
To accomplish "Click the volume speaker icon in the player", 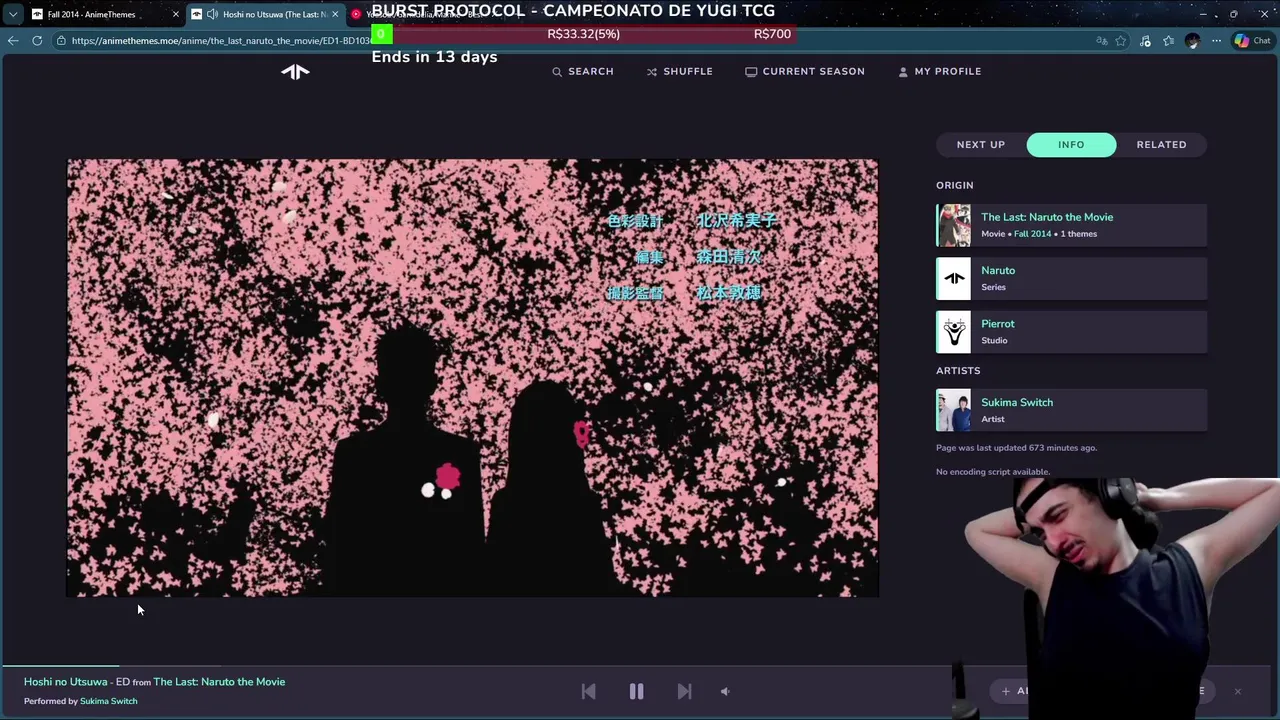I will tap(725, 691).
